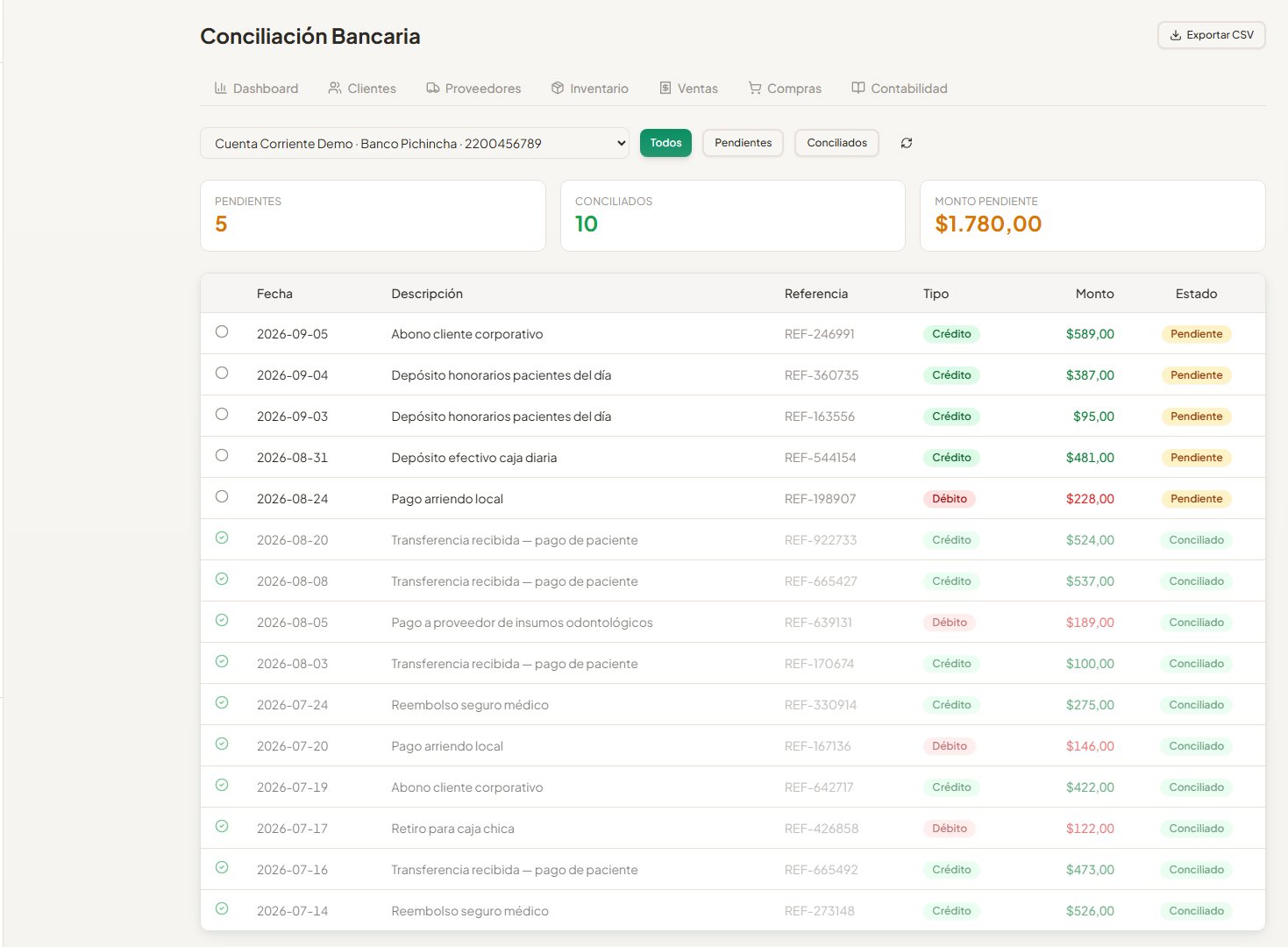Screen dimensions: 1288x947
Task: Select the radio for the pending Pago arriendo local
Action: [222, 496]
